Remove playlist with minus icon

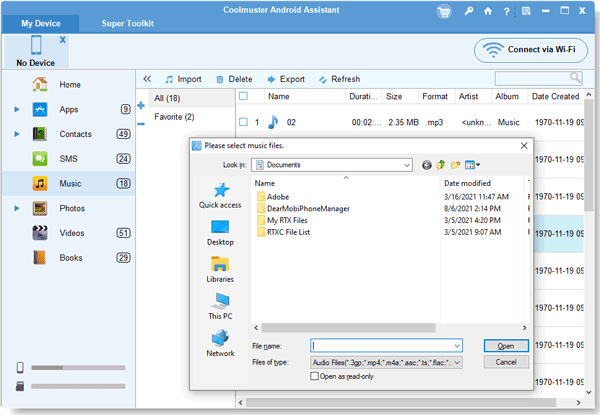click(141, 124)
